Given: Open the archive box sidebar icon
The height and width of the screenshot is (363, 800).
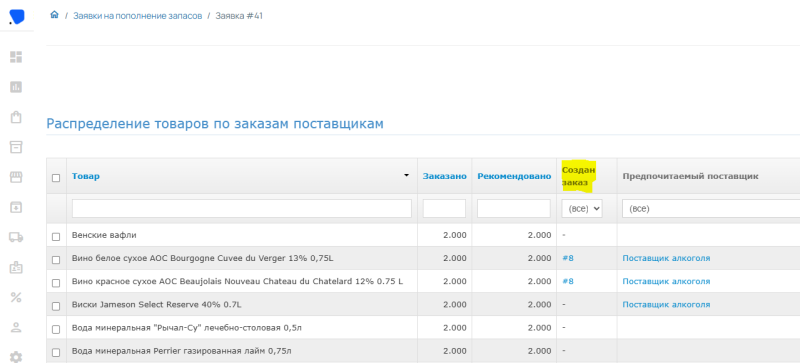Looking at the screenshot, I should 16,147.
